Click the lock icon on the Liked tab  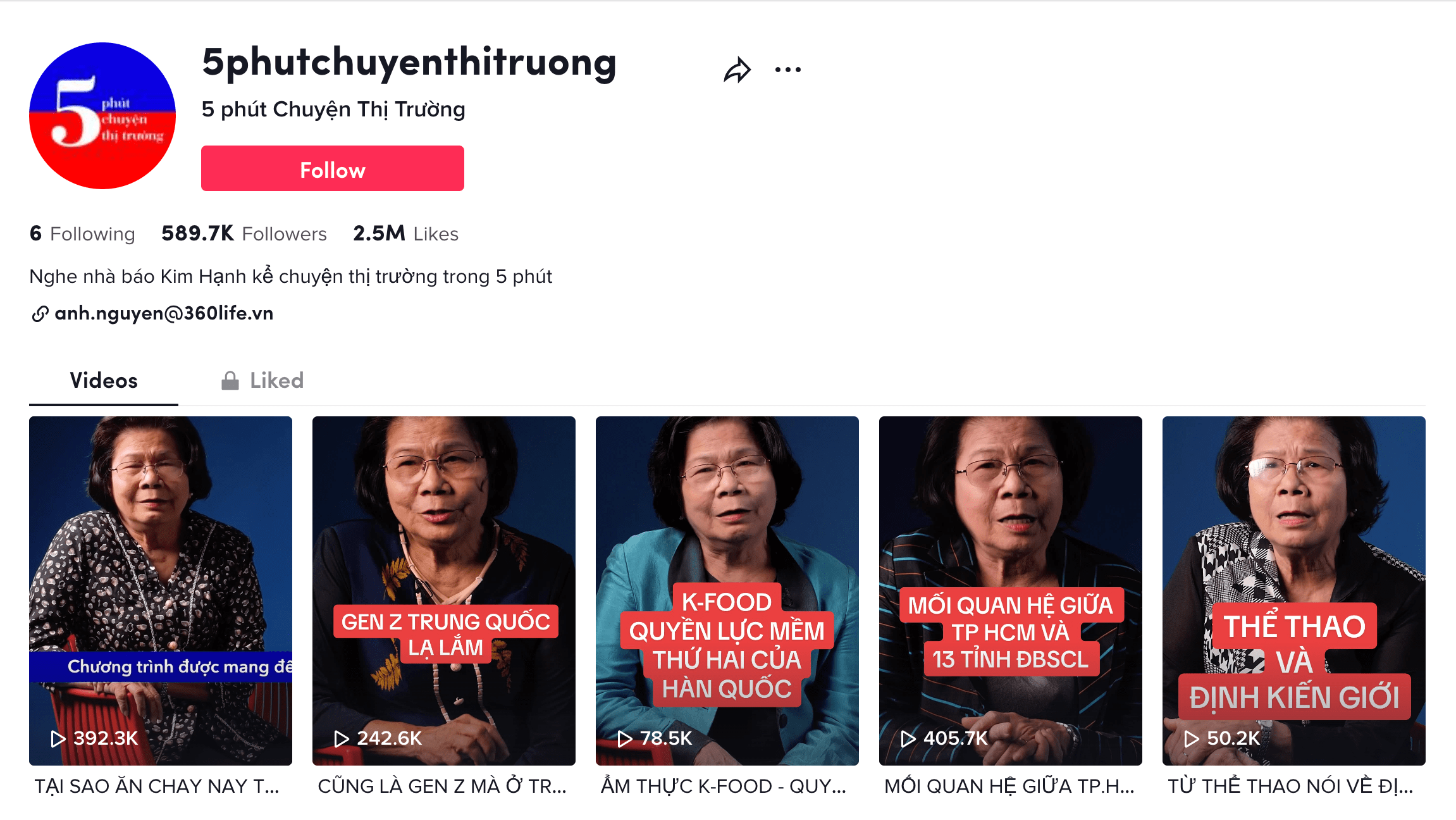click(x=230, y=380)
